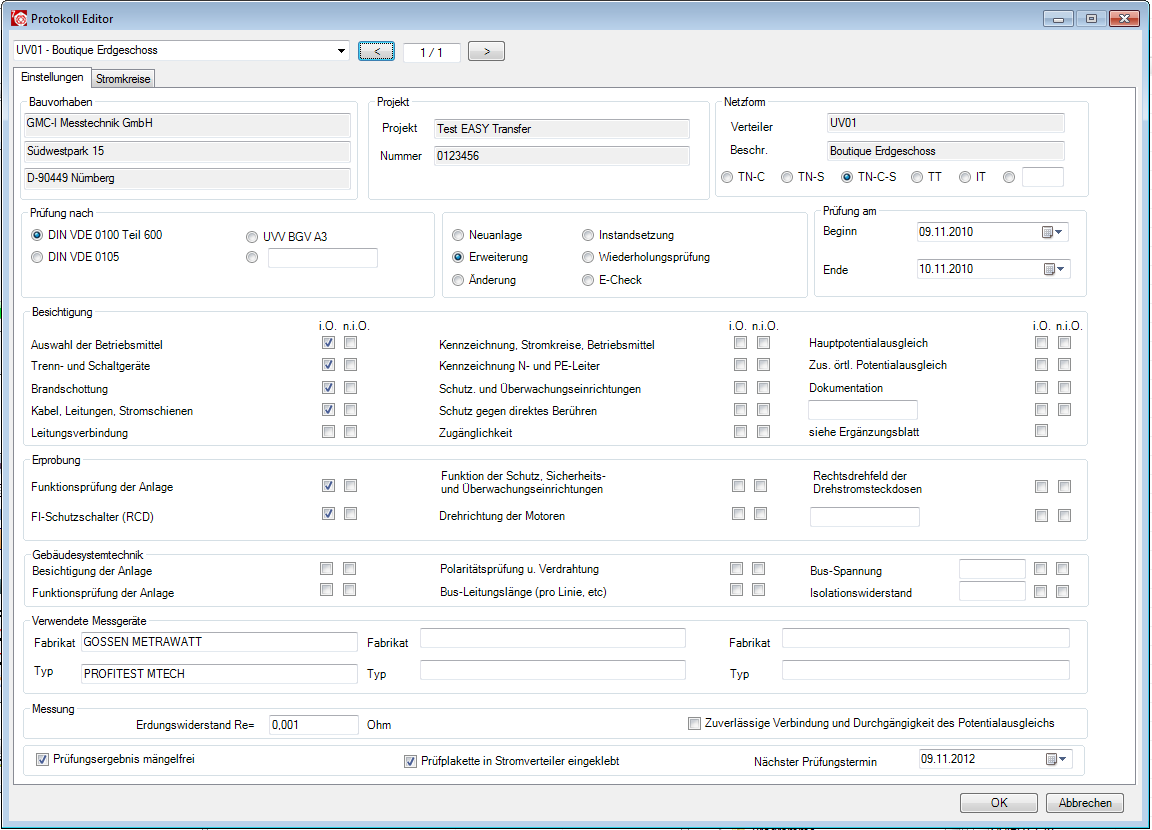Viewport: 1152px width, 830px height.
Task: Maximize the Protokoll Editor window
Action: [x=1091, y=18]
